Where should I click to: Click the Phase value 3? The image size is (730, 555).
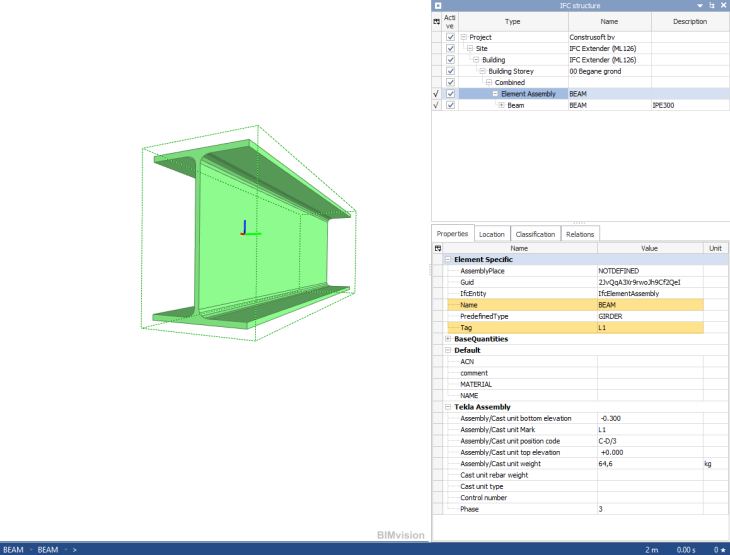click(601, 509)
